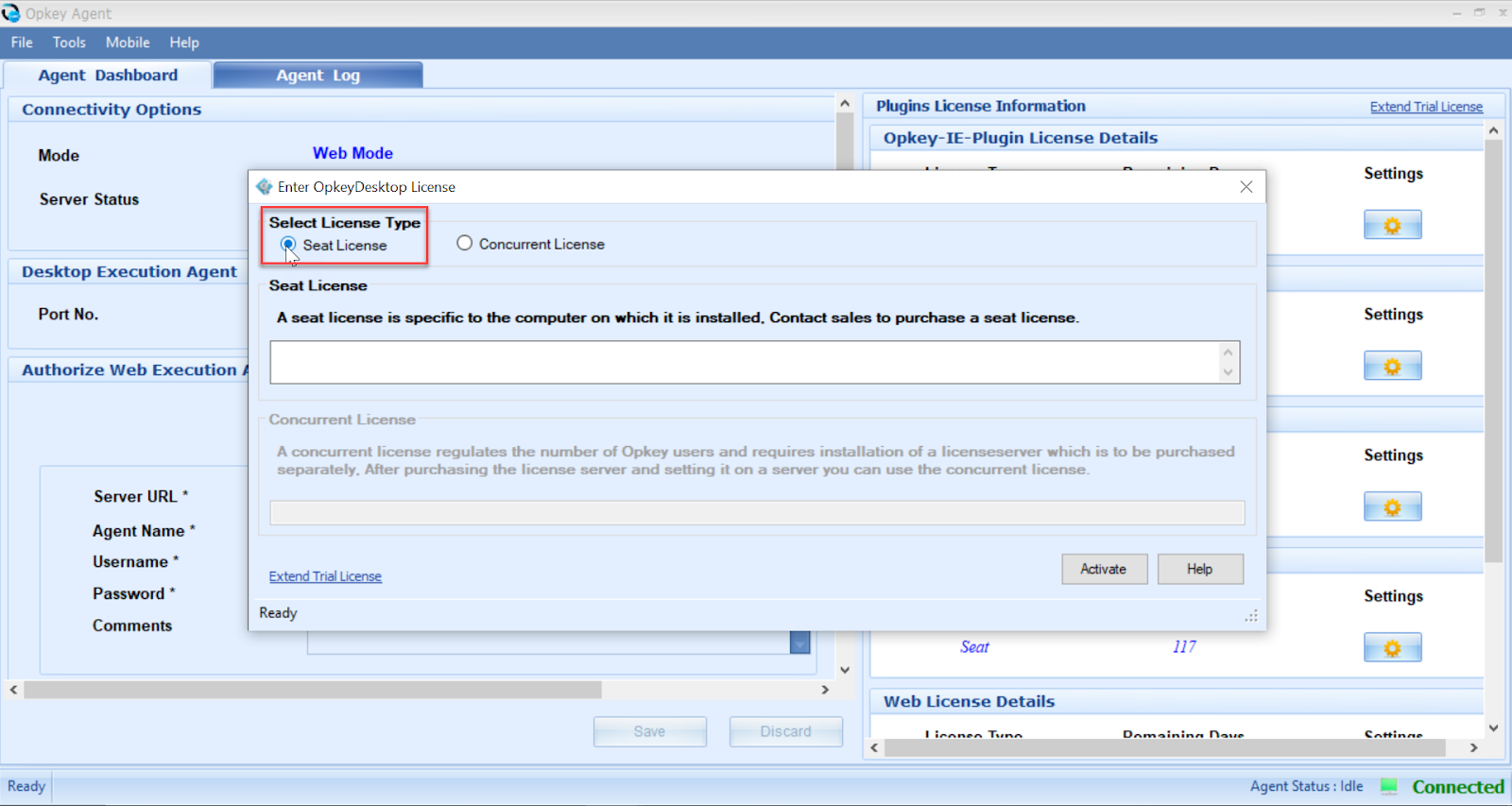Click Plugins panel scroll-up arrow
Screen dimensions: 1512x806
(1493, 130)
